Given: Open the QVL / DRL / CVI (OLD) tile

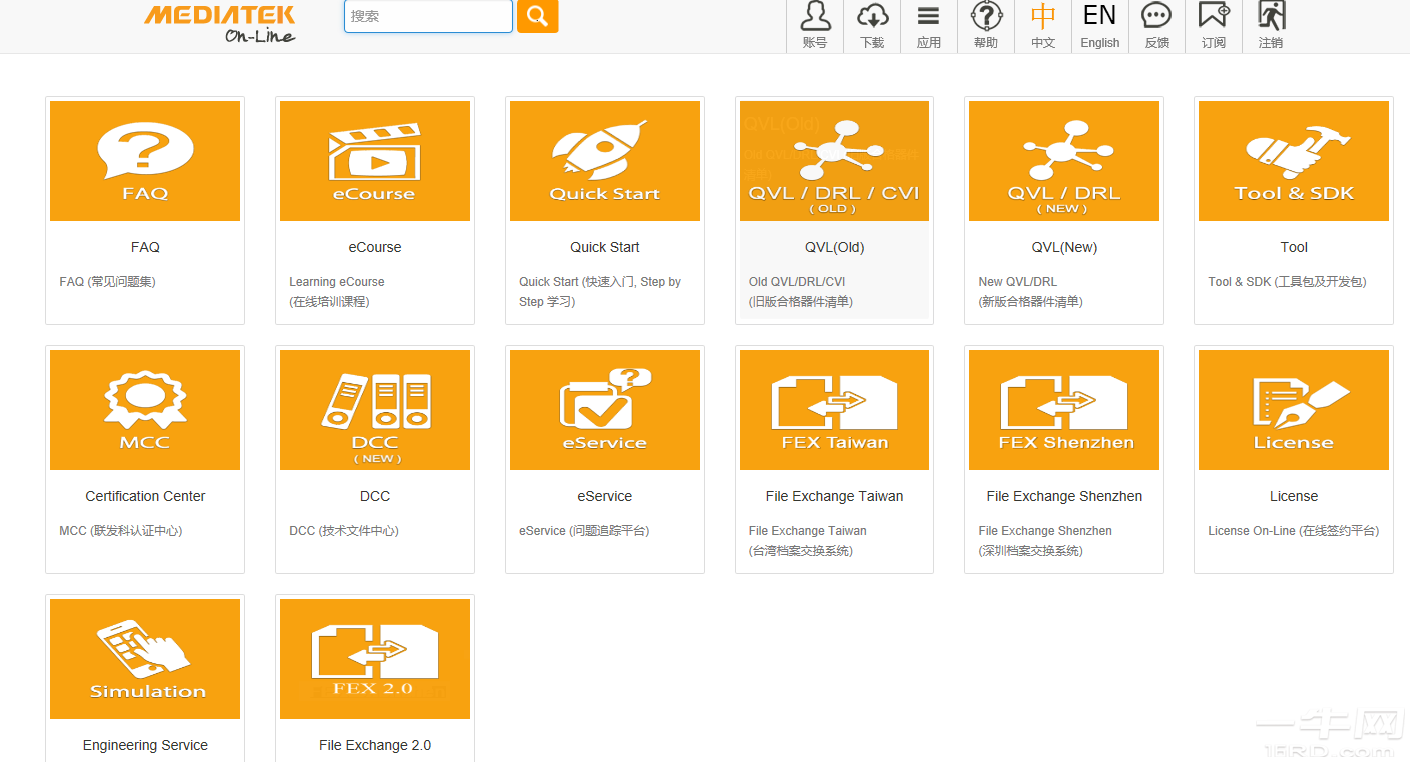Looking at the screenshot, I should 834,161.
